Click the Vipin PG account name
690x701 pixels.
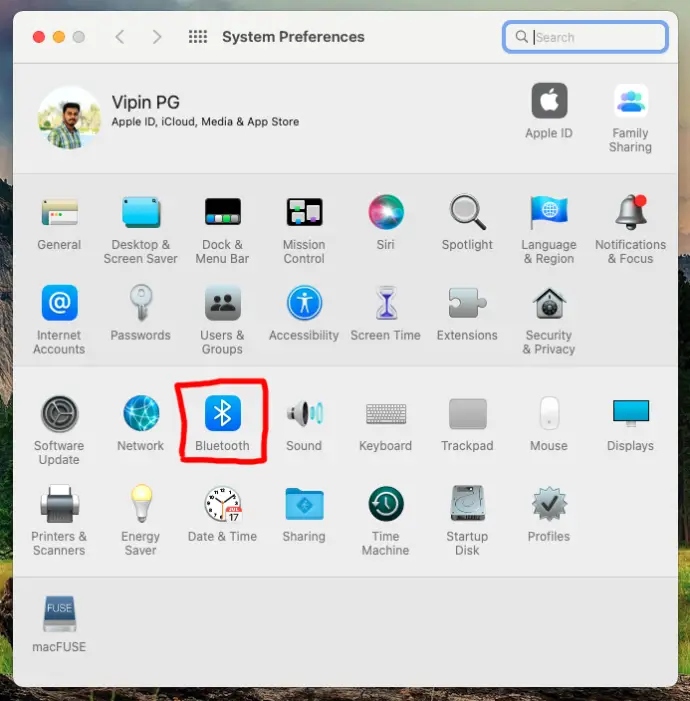click(146, 102)
